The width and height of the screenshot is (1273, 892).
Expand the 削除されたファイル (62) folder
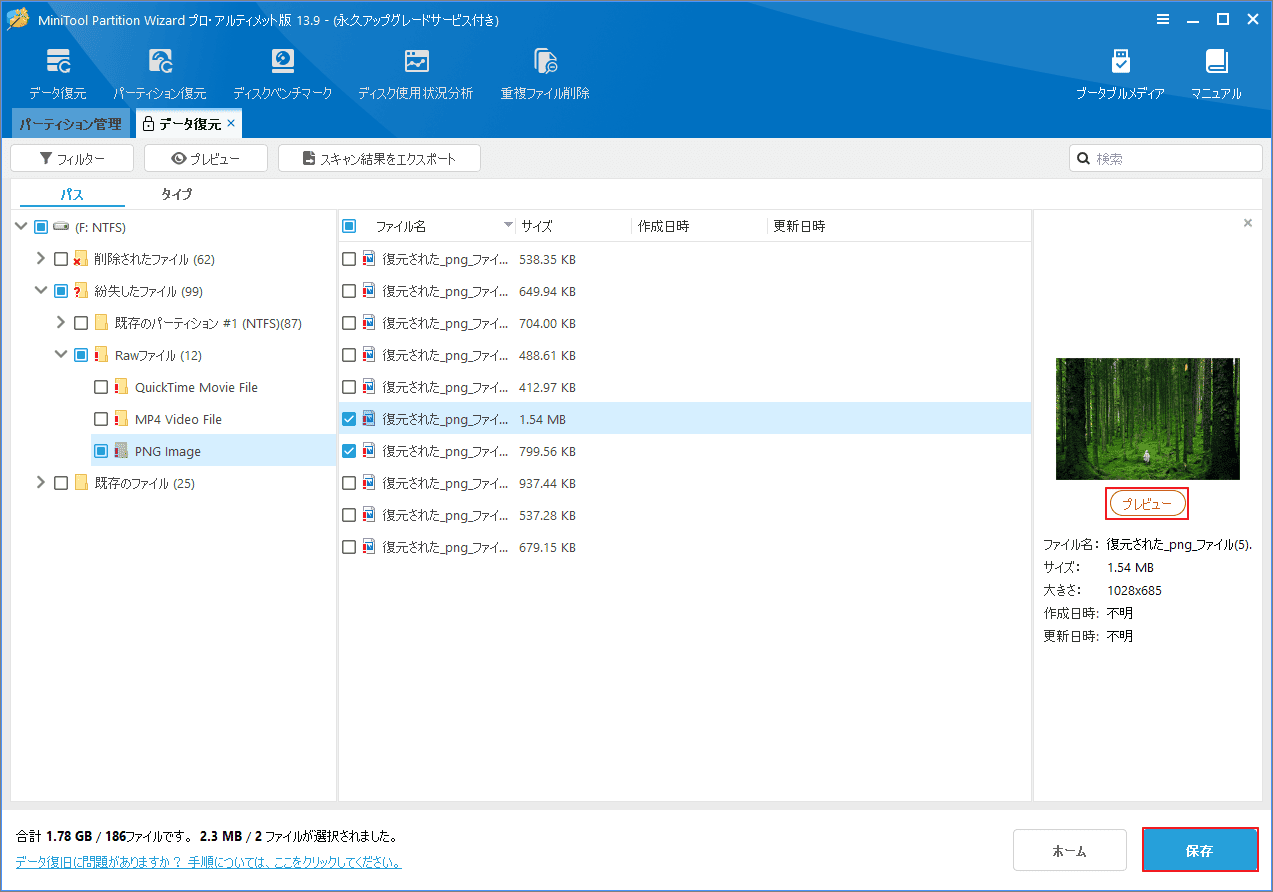[x=41, y=259]
